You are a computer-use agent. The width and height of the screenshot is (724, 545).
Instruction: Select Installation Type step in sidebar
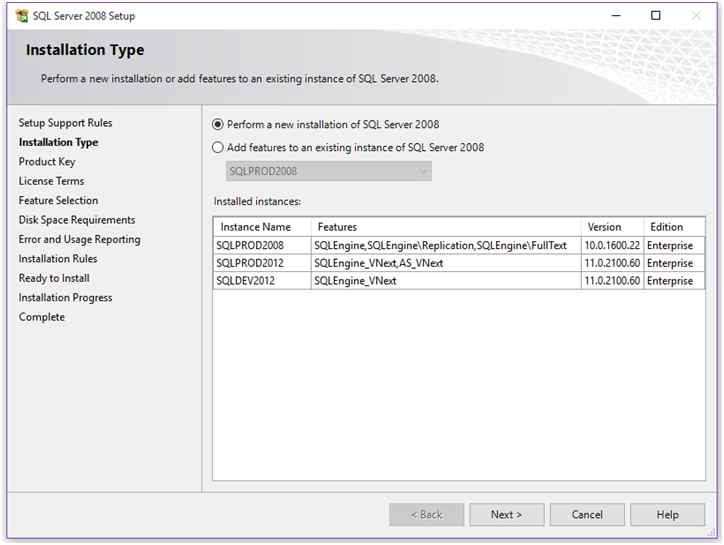58,142
